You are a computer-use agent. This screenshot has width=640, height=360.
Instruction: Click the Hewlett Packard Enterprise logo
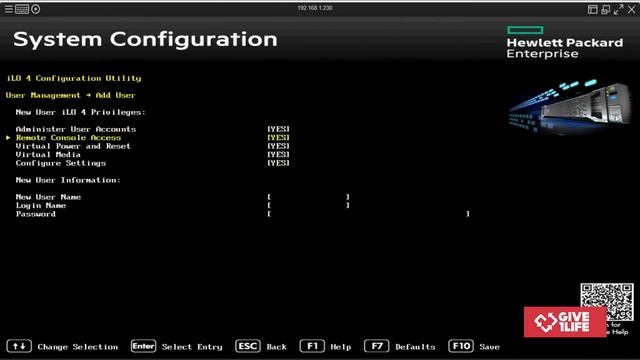point(564,42)
